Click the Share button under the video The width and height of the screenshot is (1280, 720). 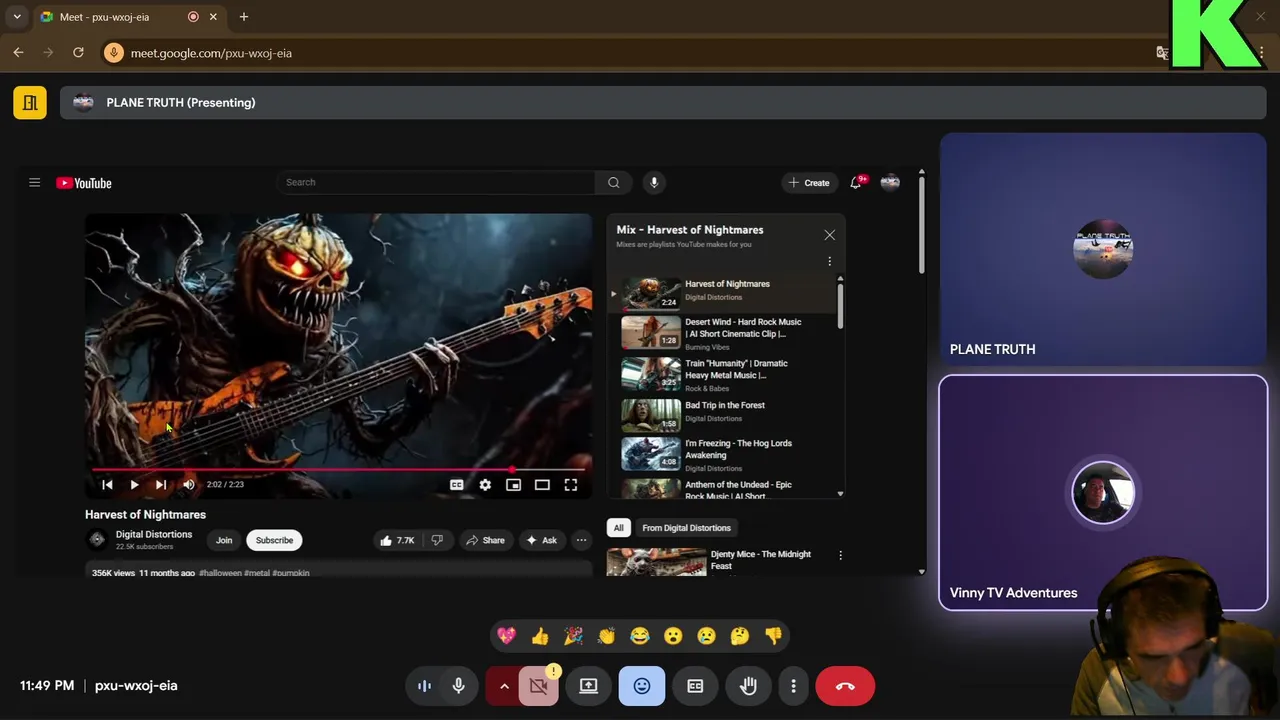pos(485,540)
